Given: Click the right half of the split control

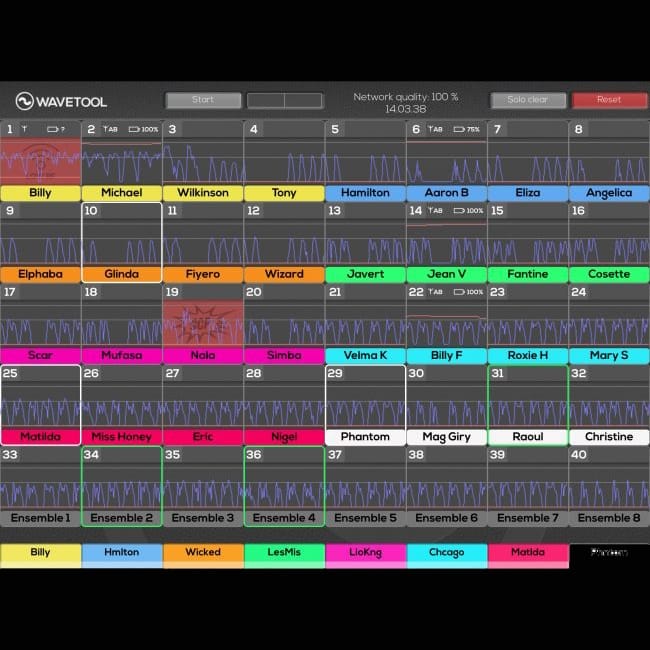Looking at the screenshot, I should coord(303,100).
